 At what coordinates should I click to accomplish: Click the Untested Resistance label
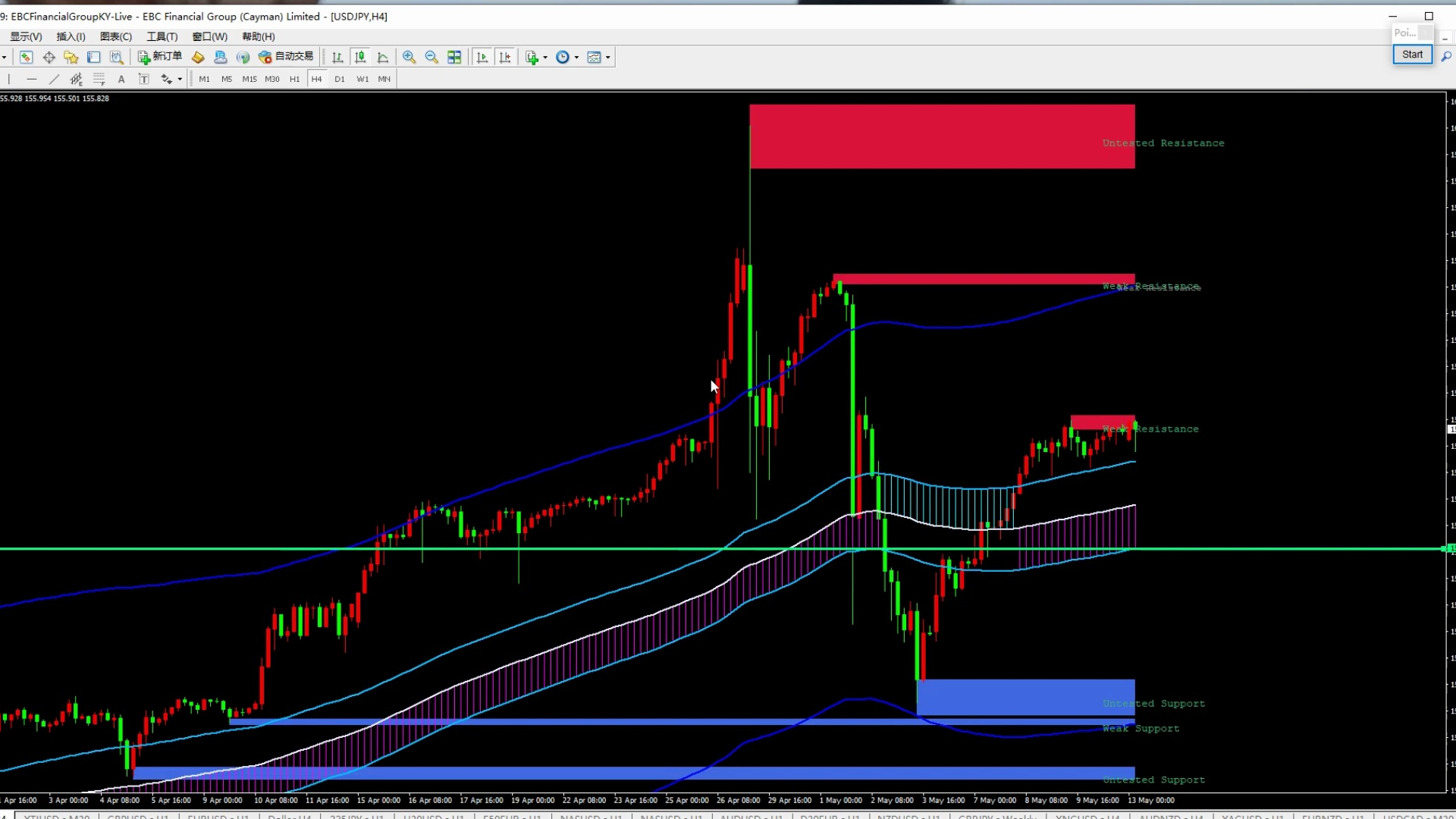(1163, 143)
